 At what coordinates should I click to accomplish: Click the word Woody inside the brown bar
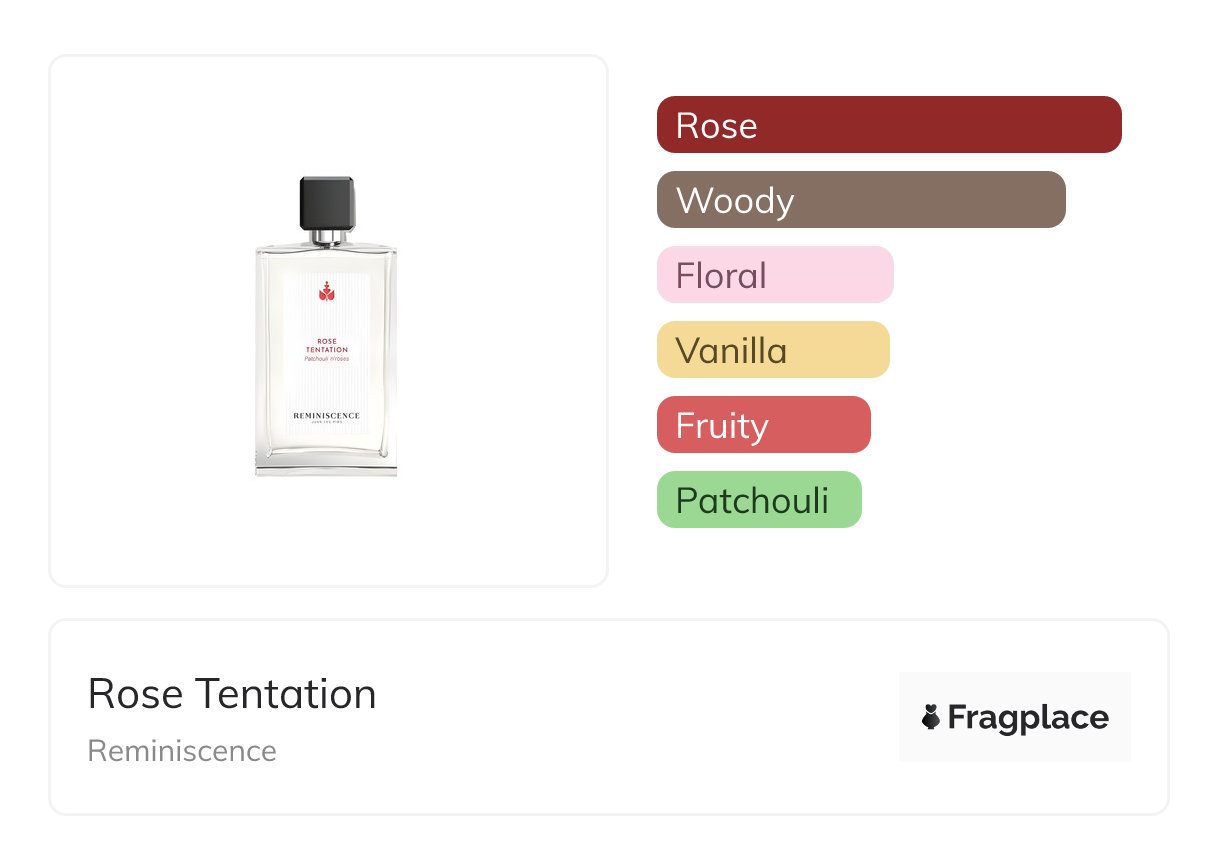click(735, 200)
